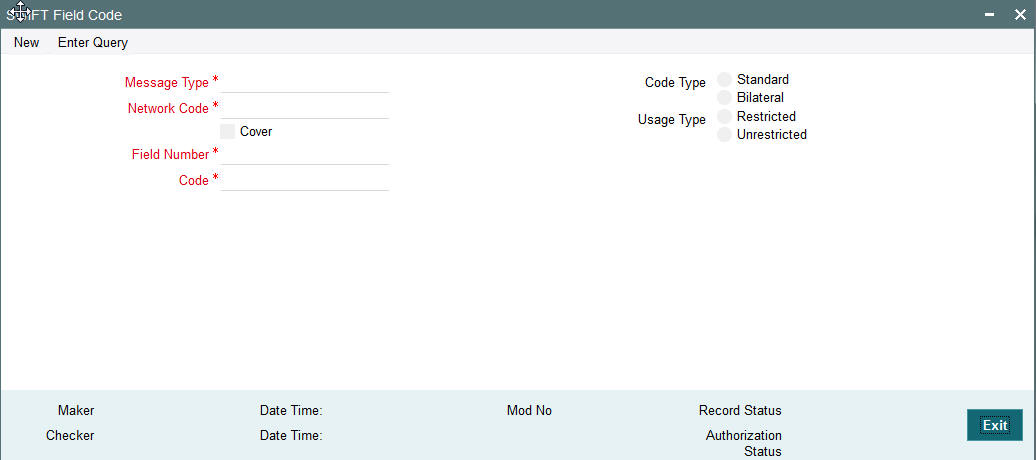Click into the Network Code field
Image resolution: width=1036 pixels, height=460 pixels.
305,108
